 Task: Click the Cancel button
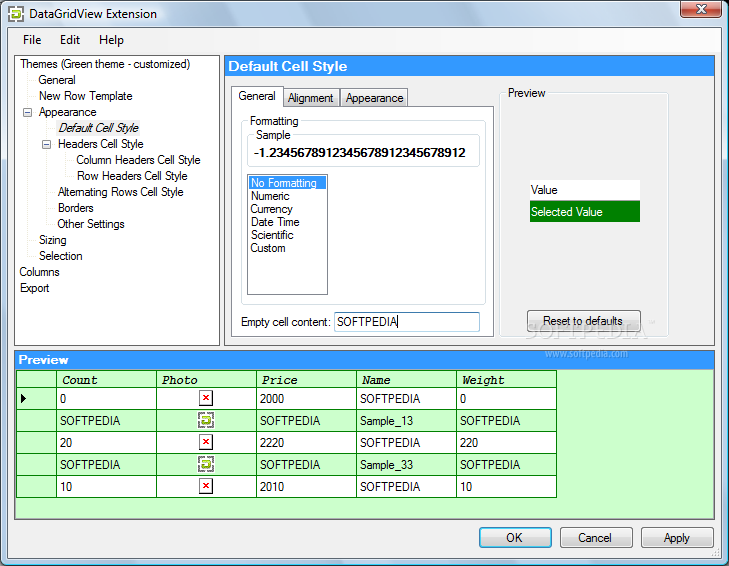[x=596, y=538]
